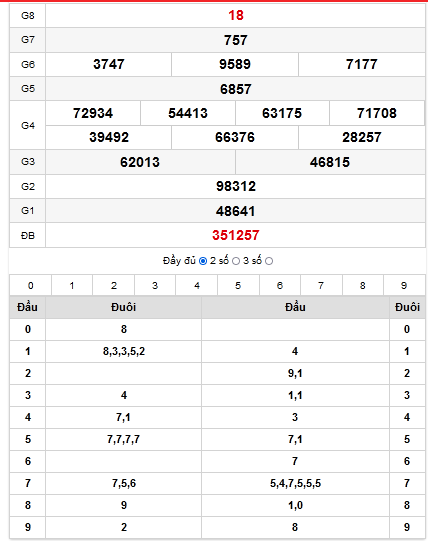Click the G6 number 9589
The width and height of the screenshot is (428, 541).
[x=235, y=64]
